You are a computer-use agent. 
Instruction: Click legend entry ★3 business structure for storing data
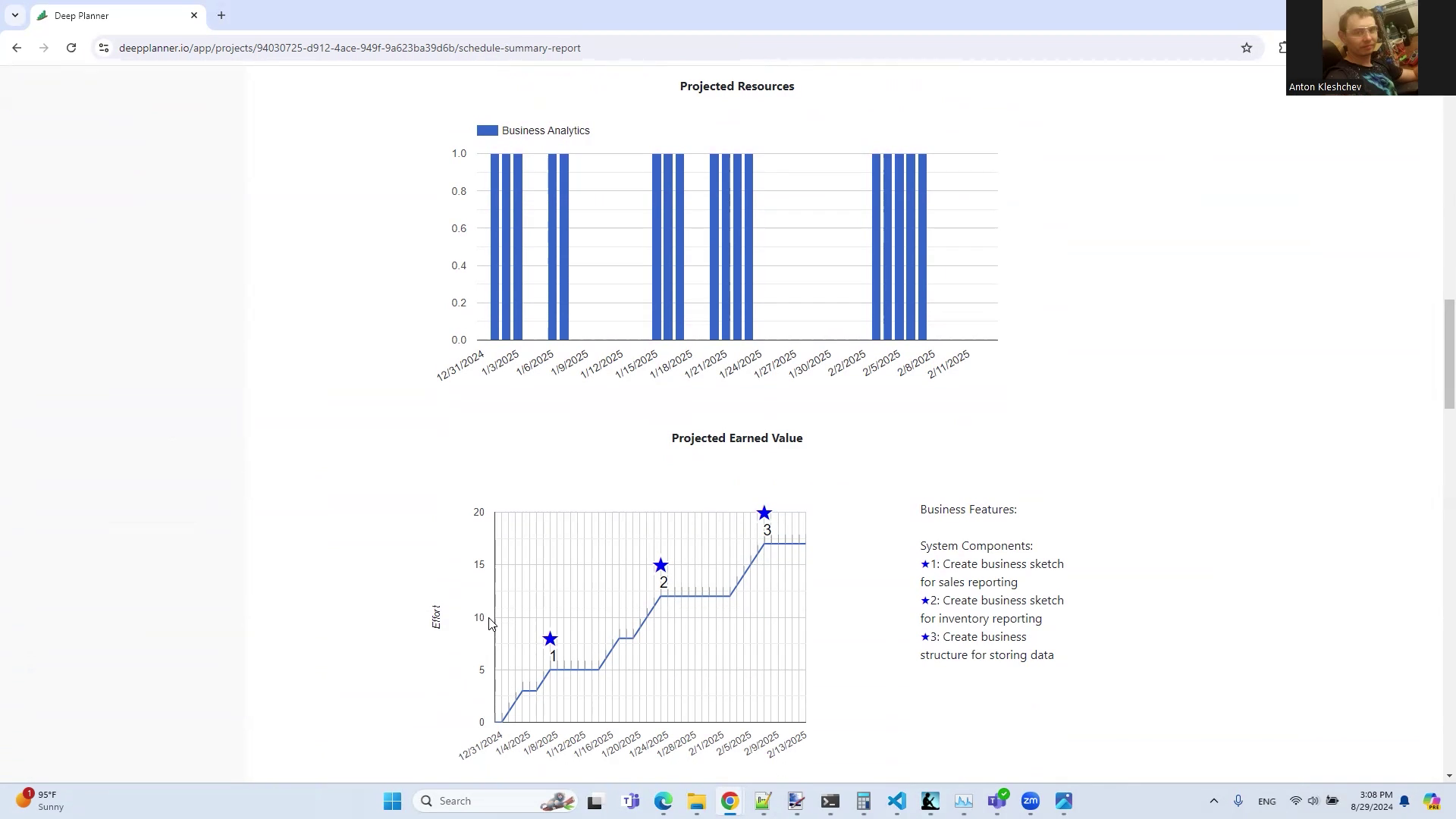pyautogui.click(x=987, y=646)
